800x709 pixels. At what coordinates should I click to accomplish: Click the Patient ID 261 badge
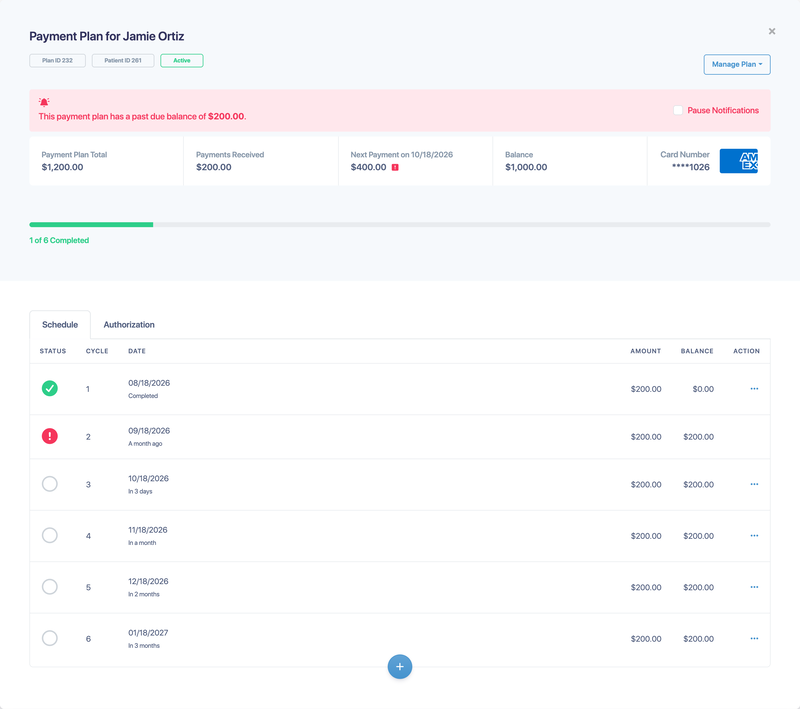click(x=123, y=60)
